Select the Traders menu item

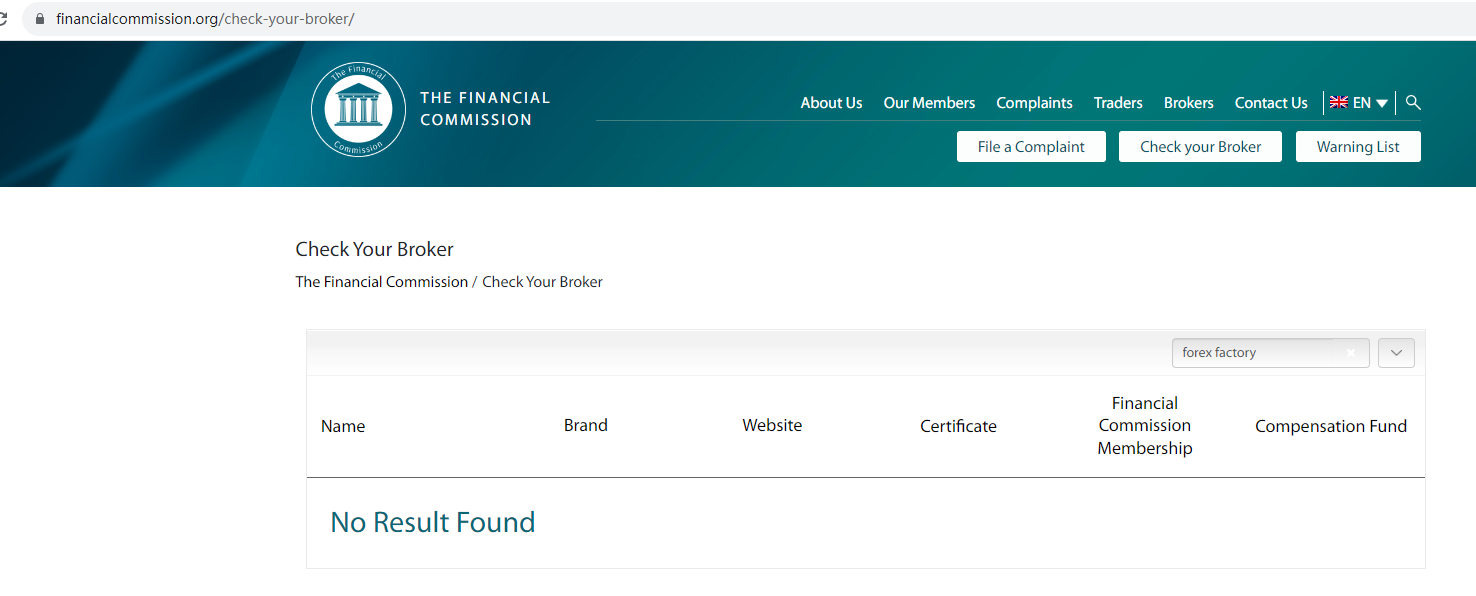(x=1118, y=103)
